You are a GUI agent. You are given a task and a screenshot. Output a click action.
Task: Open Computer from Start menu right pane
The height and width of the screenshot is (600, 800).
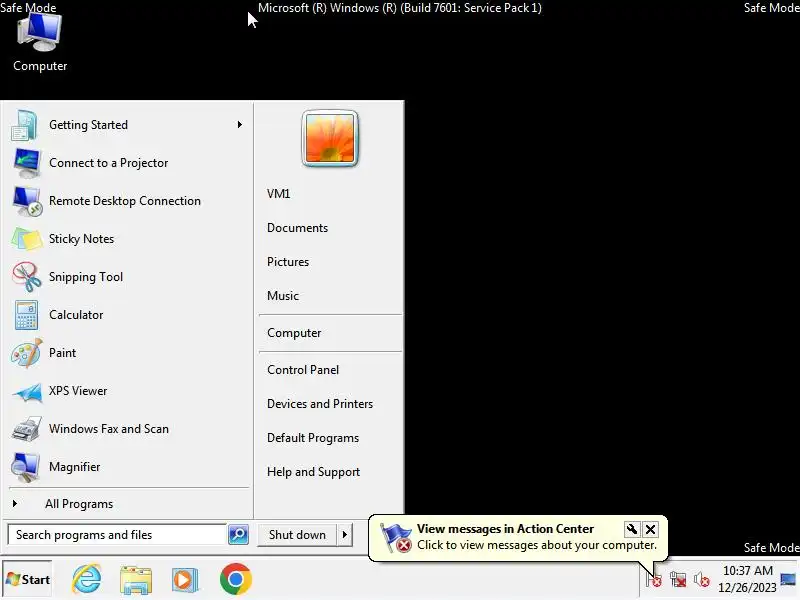click(x=294, y=333)
